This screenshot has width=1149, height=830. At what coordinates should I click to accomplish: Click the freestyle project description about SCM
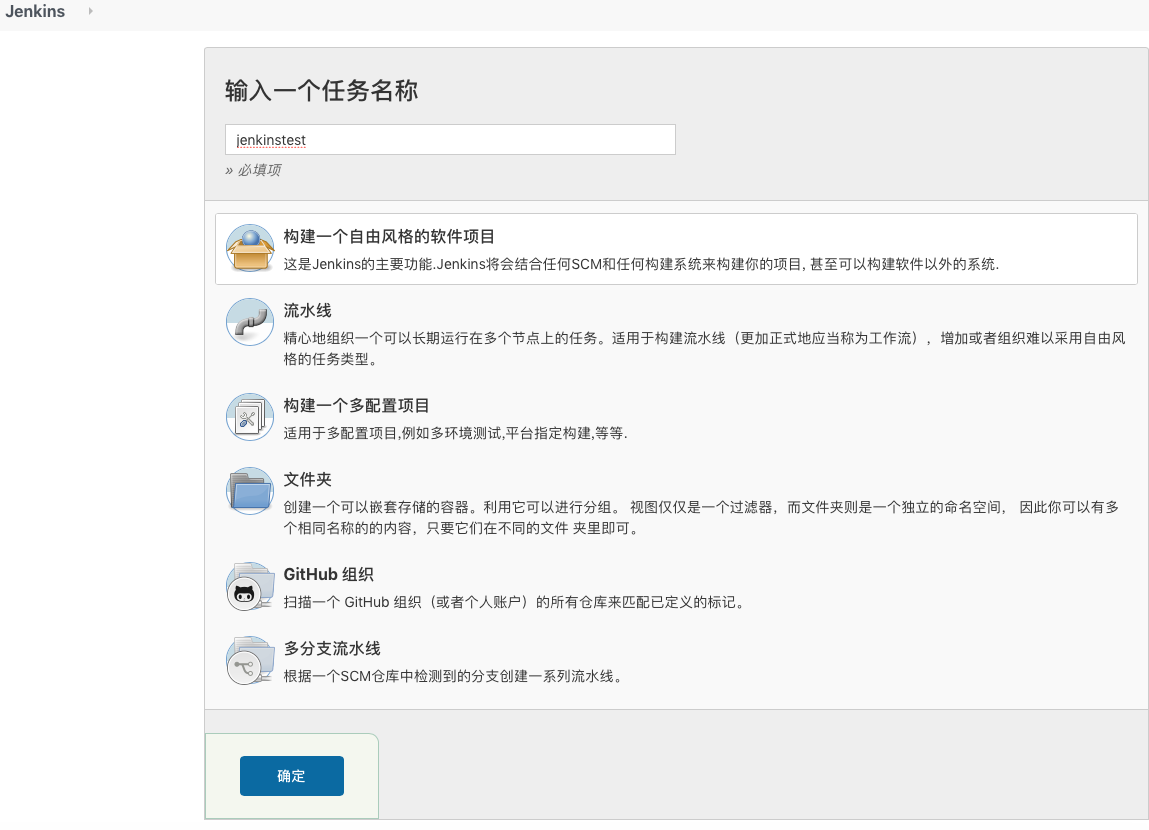click(x=641, y=264)
